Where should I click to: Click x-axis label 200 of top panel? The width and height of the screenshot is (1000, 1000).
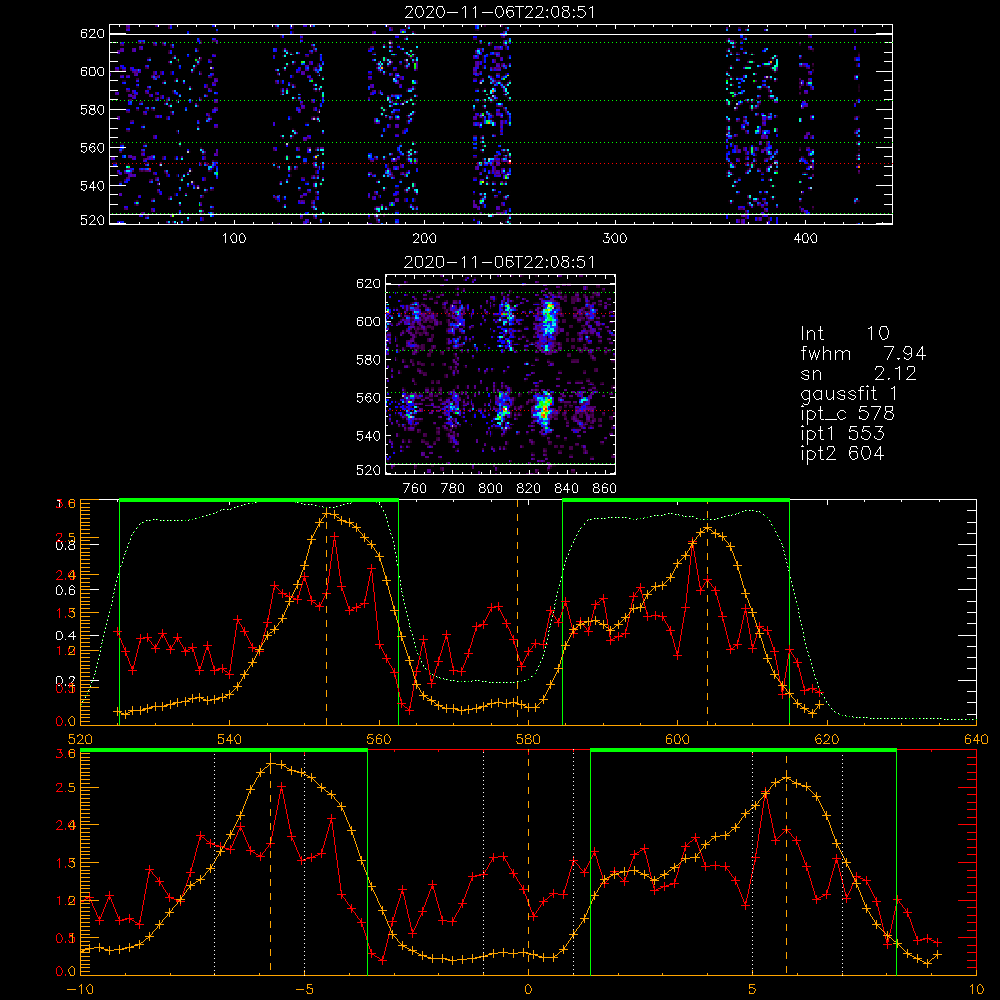tap(424, 239)
